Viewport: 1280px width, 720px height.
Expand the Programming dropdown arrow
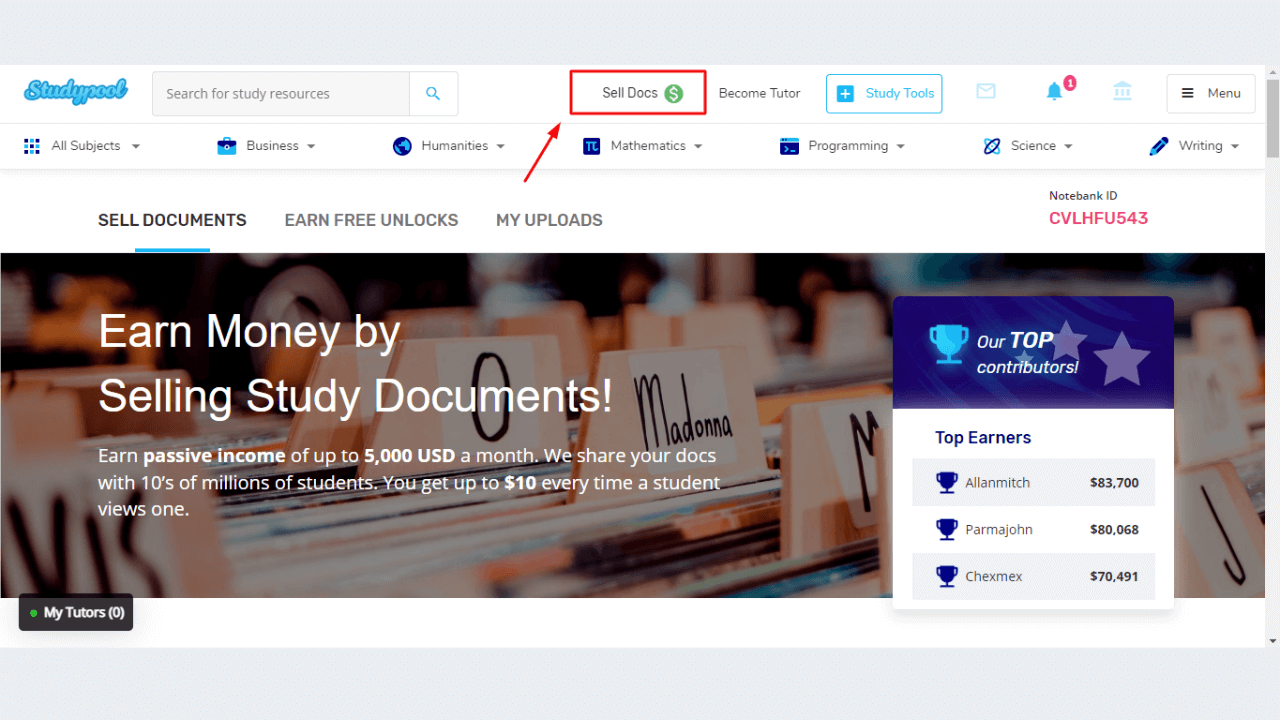(x=900, y=147)
